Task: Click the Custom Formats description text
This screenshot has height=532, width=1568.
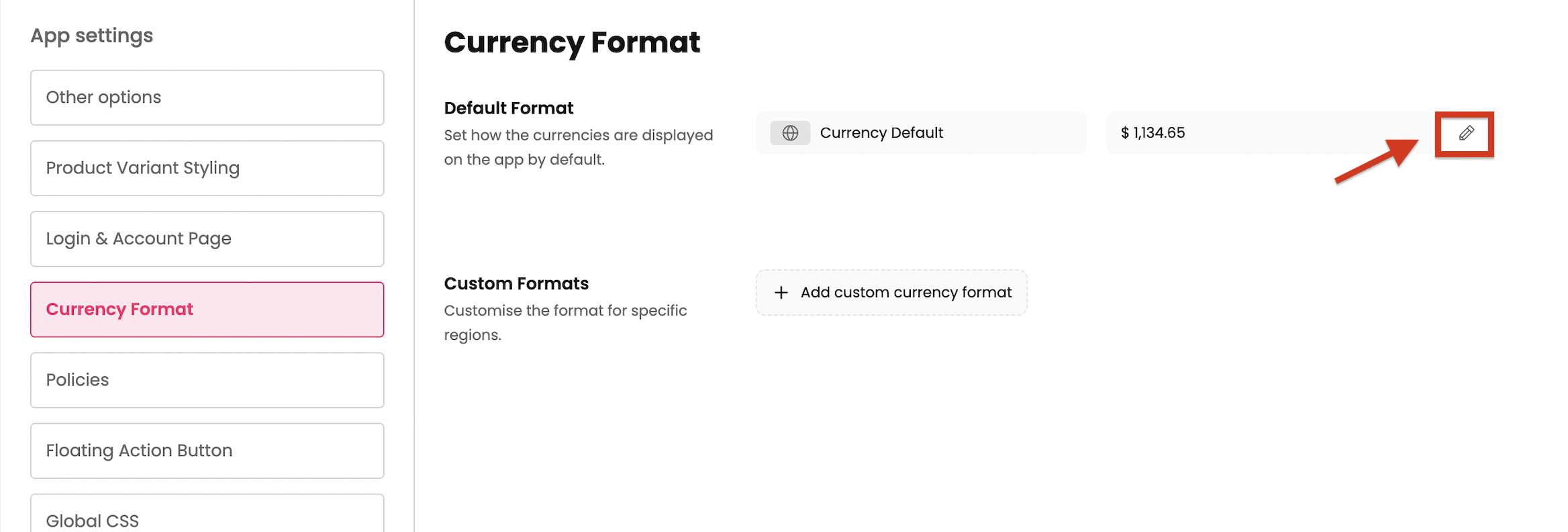Action: coord(565,322)
